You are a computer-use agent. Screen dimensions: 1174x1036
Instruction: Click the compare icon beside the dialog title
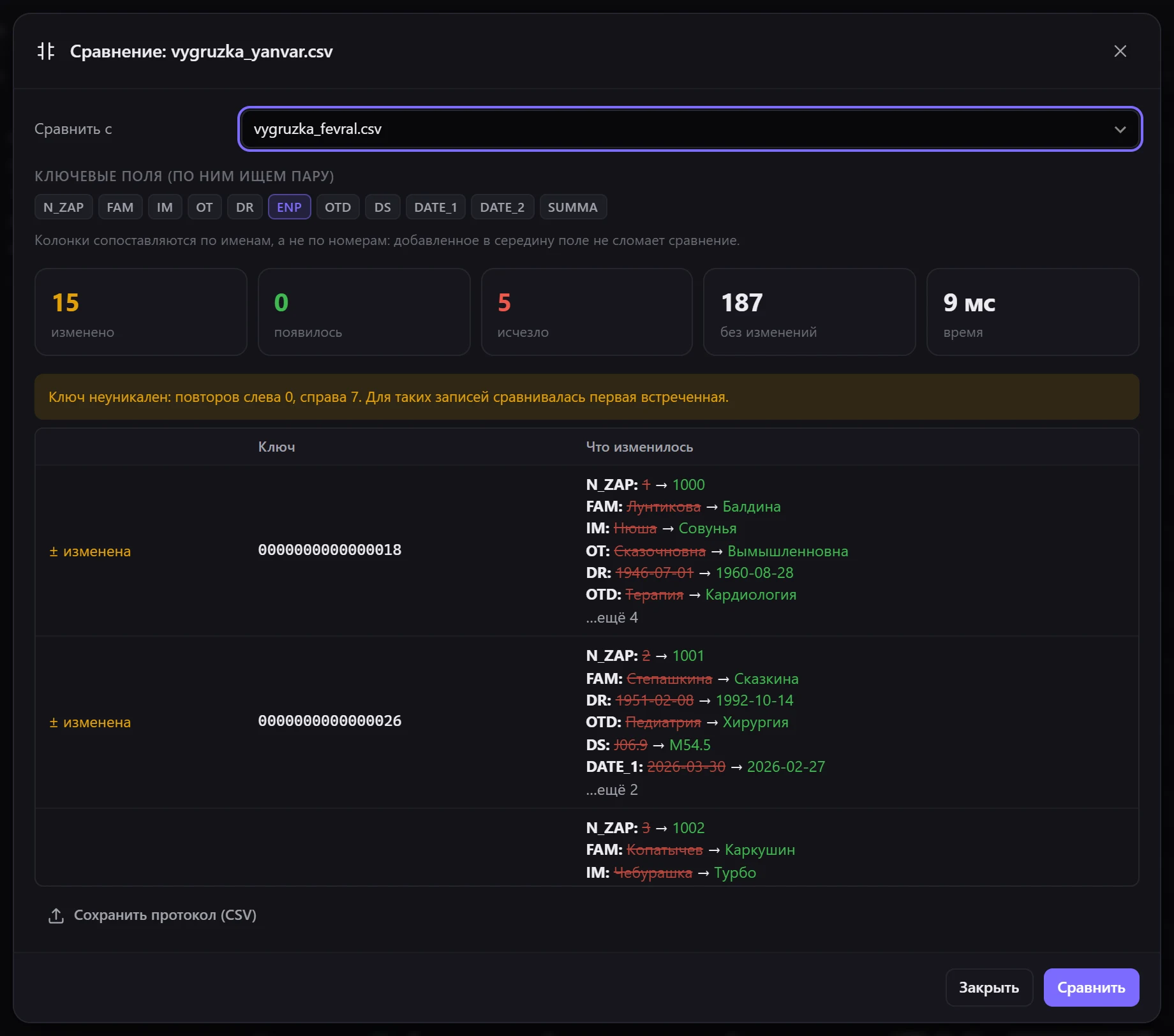46,51
